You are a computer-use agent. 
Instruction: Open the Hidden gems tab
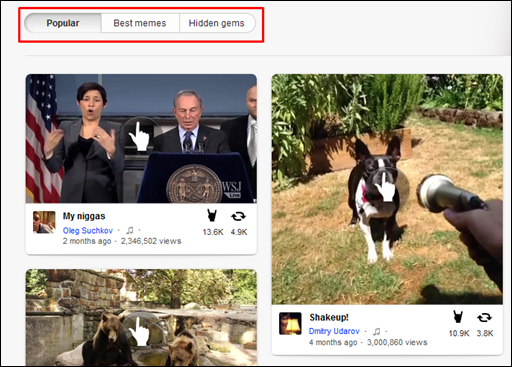(x=217, y=23)
